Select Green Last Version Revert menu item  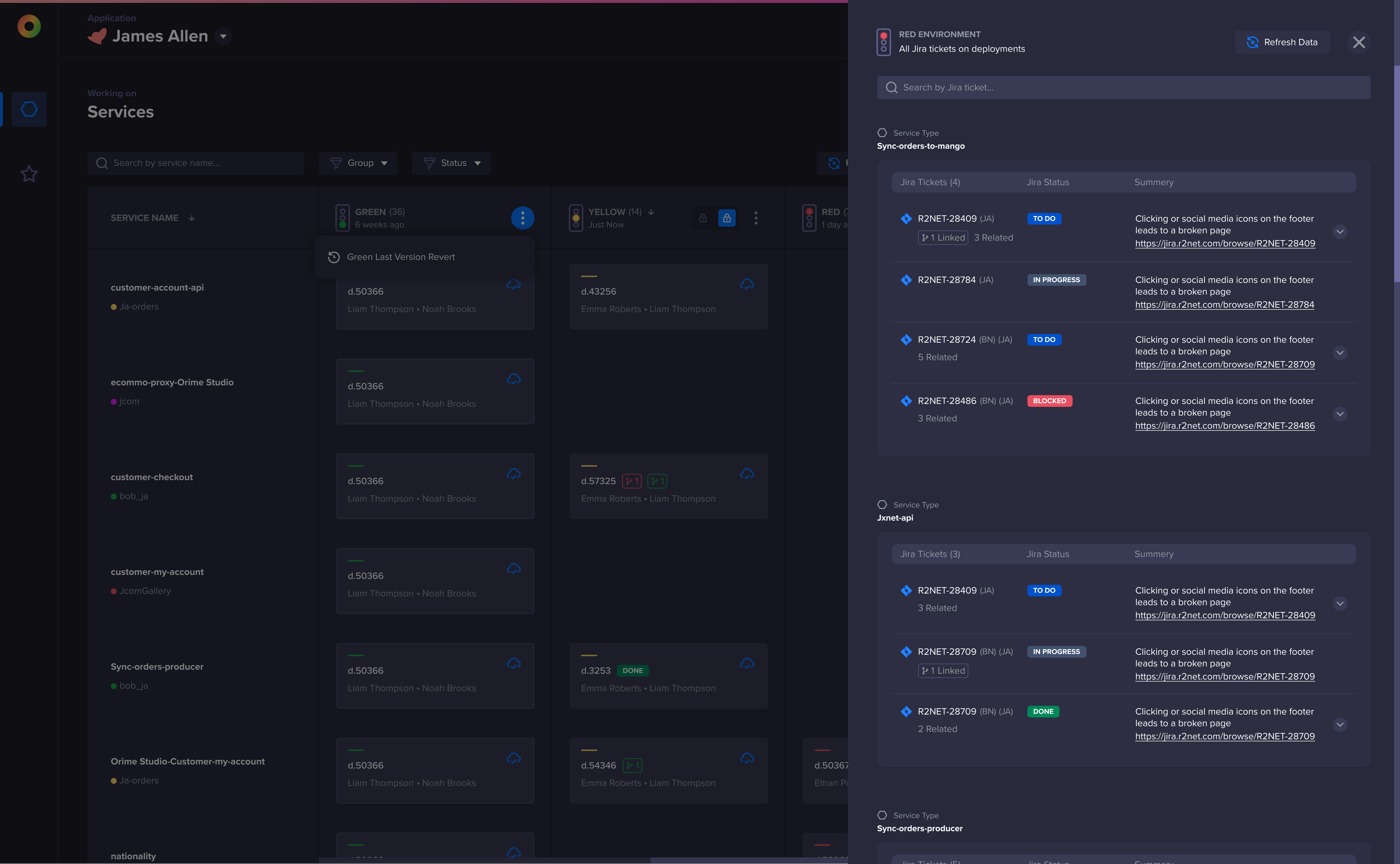[x=425, y=257]
